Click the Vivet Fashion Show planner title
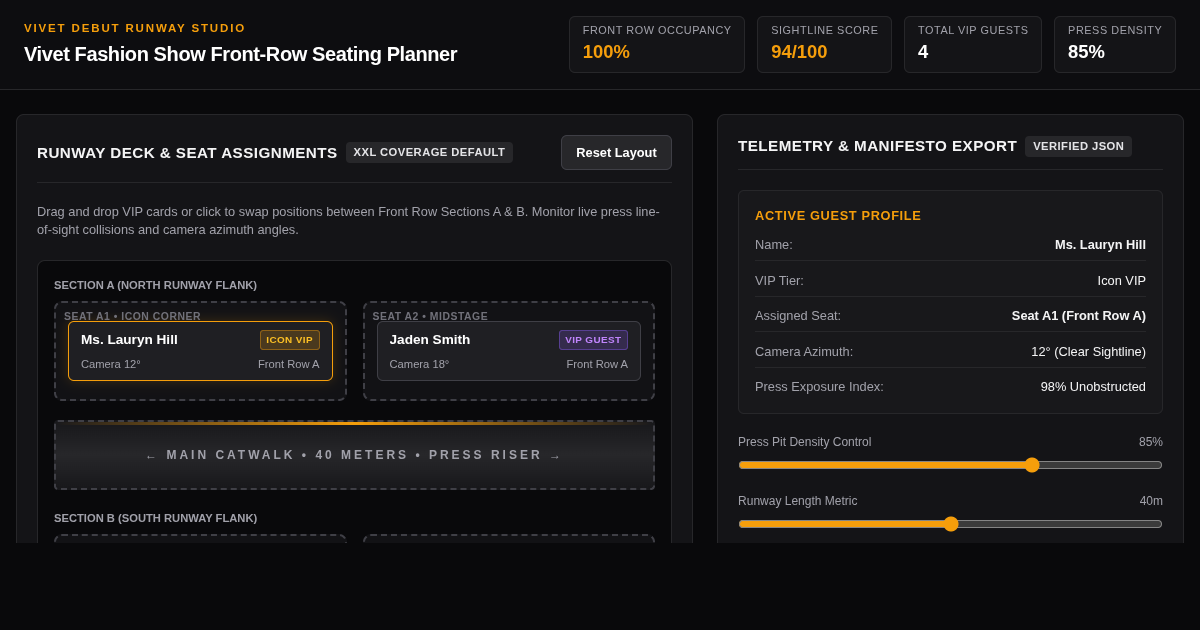This screenshot has height=630, width=1200. 240,54
